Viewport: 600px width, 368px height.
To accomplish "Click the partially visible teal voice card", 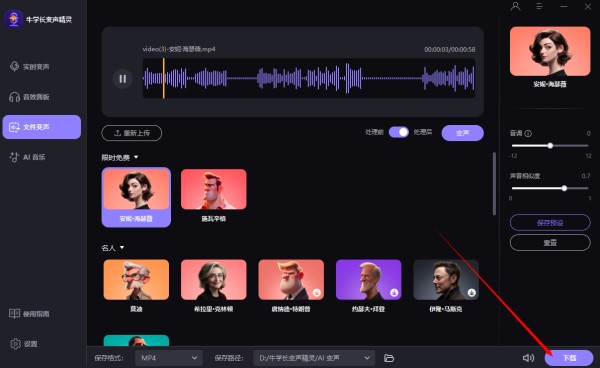I will 136,340.
